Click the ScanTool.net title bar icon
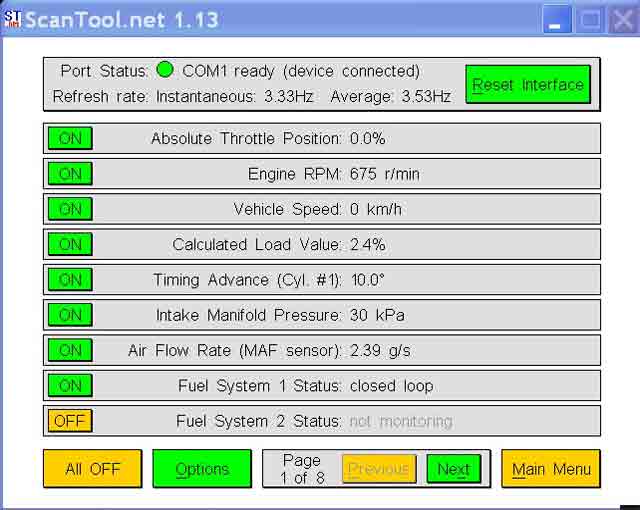The height and width of the screenshot is (510, 640). [13, 19]
